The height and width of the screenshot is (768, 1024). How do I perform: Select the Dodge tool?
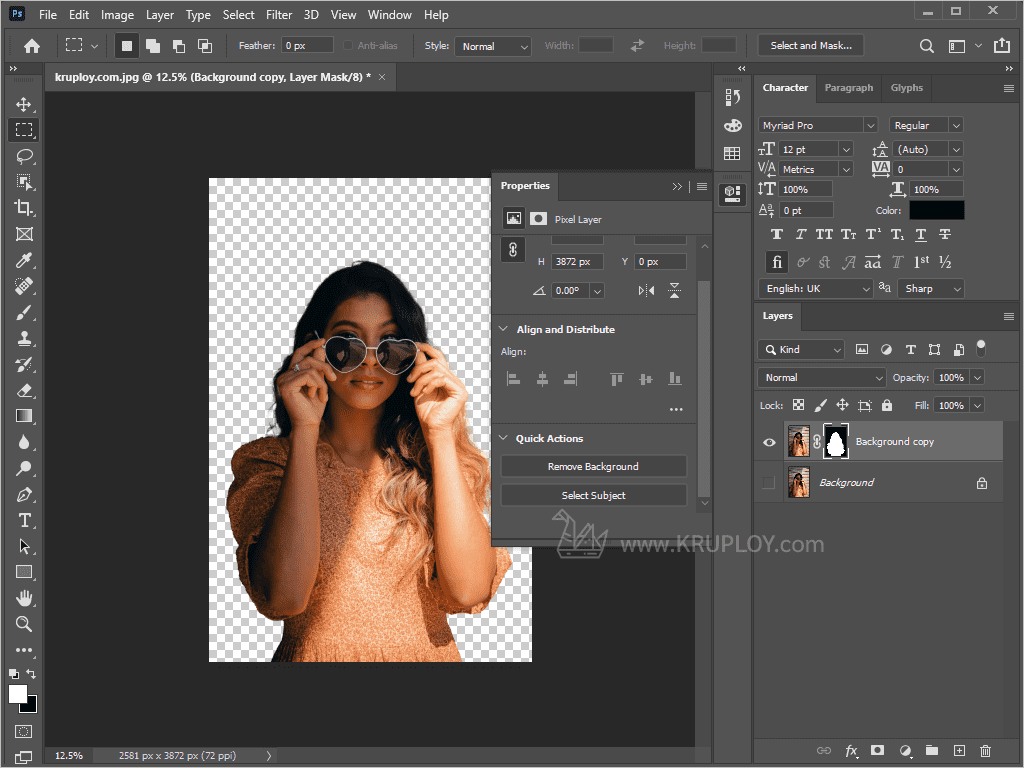click(24, 468)
